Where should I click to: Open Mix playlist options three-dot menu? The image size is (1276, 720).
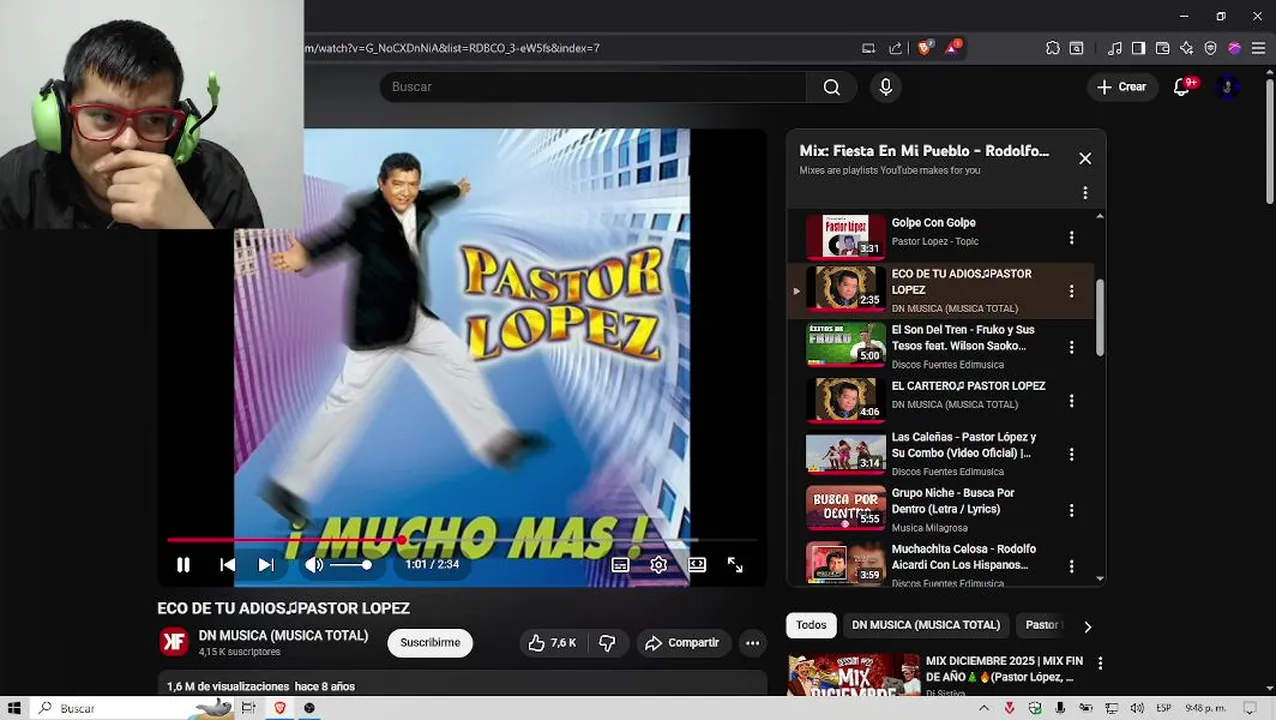pos(1085,193)
